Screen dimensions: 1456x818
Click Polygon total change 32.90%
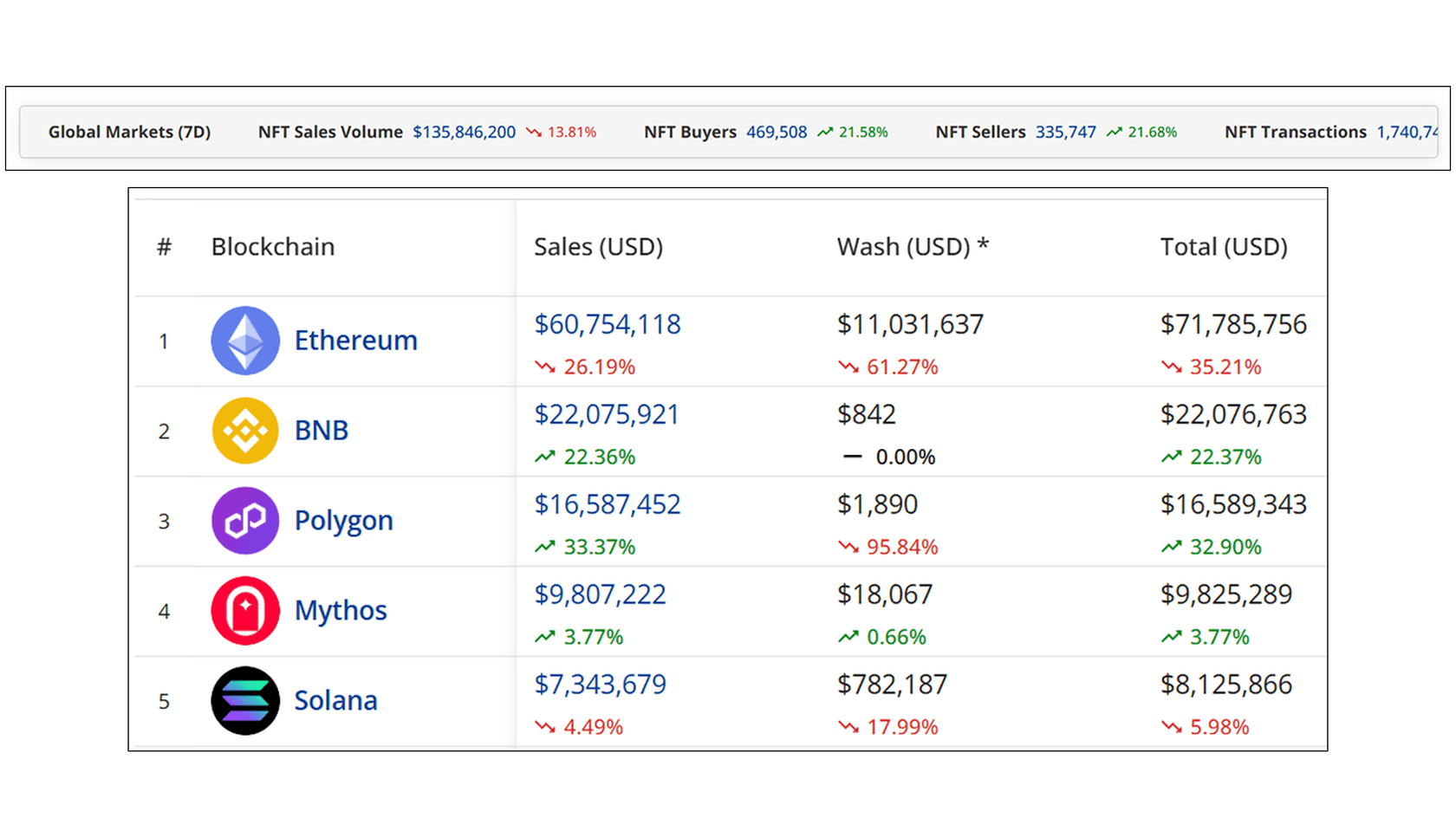pos(1211,548)
